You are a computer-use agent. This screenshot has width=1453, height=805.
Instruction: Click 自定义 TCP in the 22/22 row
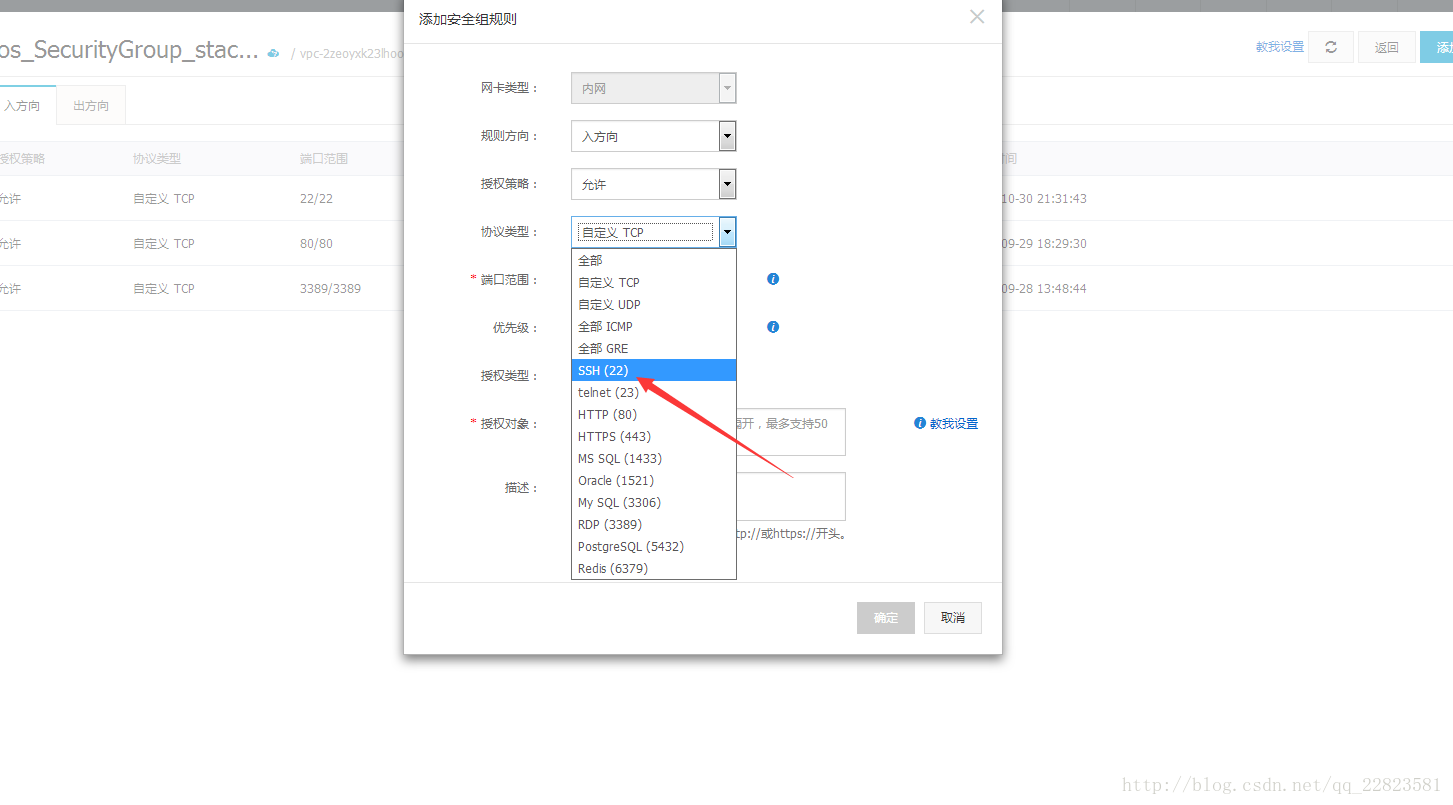[164, 199]
